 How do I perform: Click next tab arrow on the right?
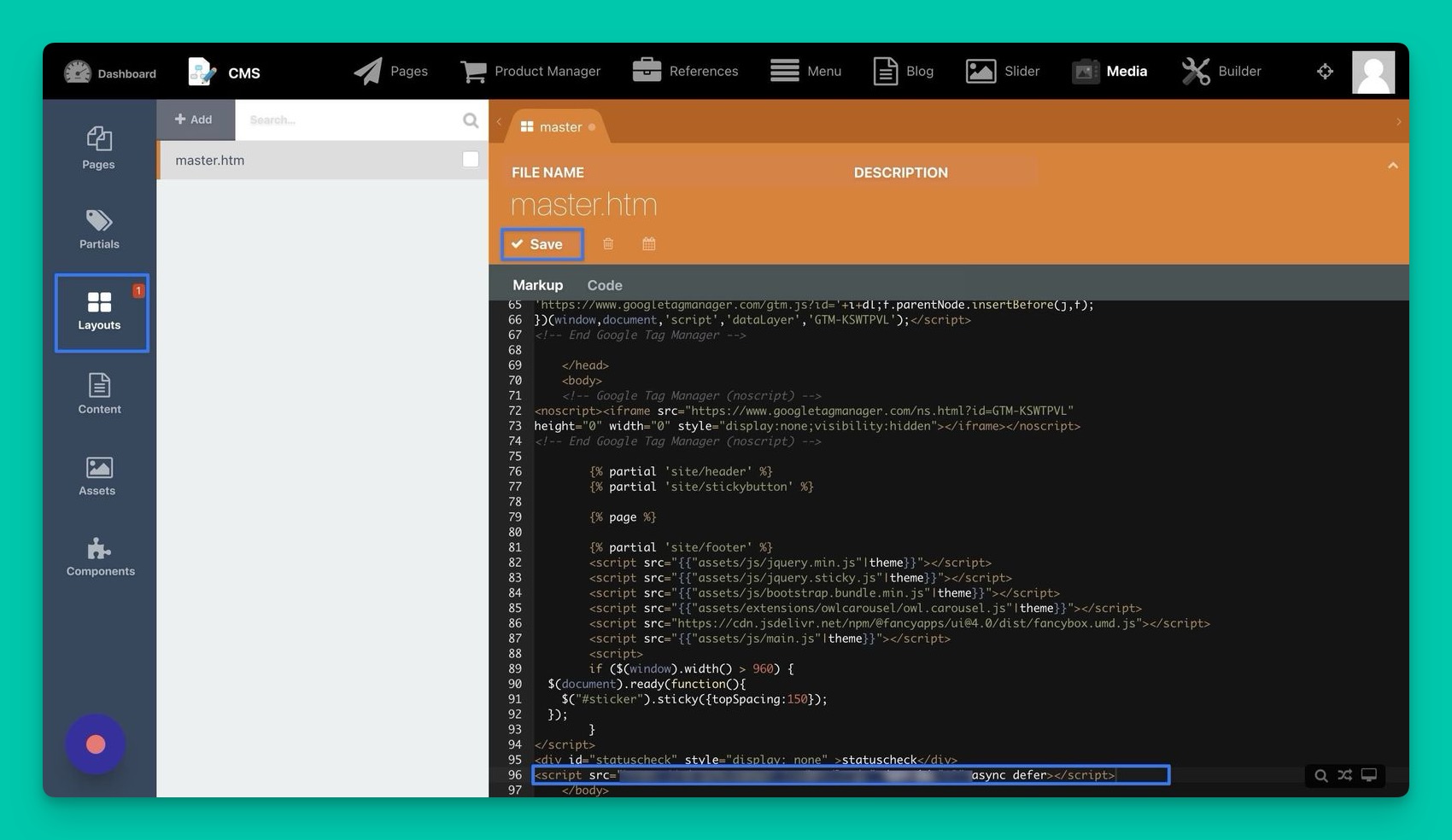[x=1398, y=122]
